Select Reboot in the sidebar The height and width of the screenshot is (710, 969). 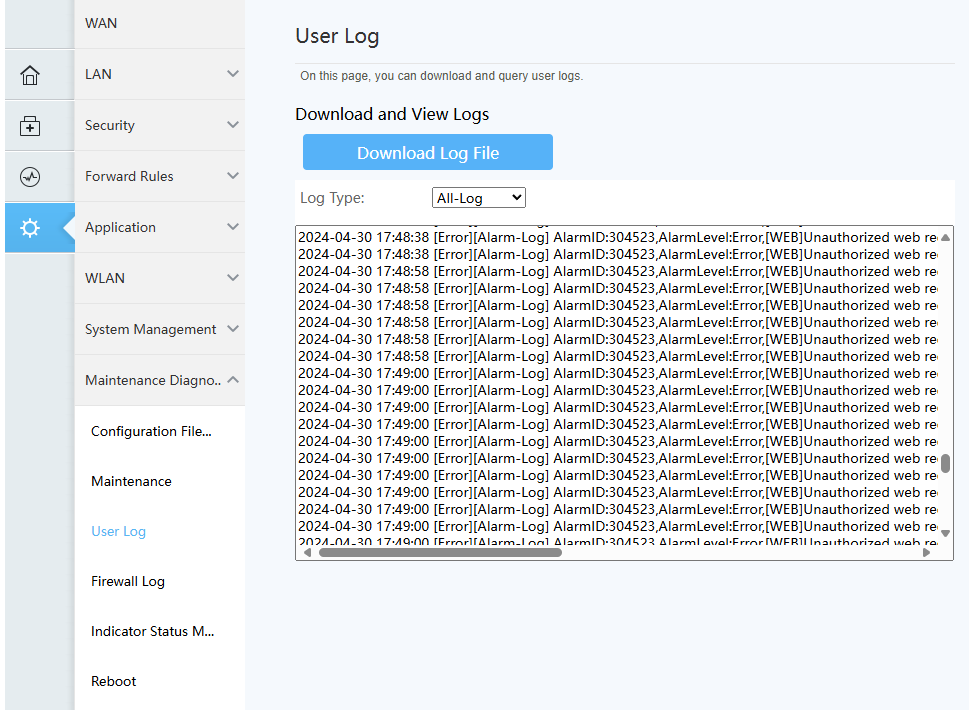coord(114,681)
